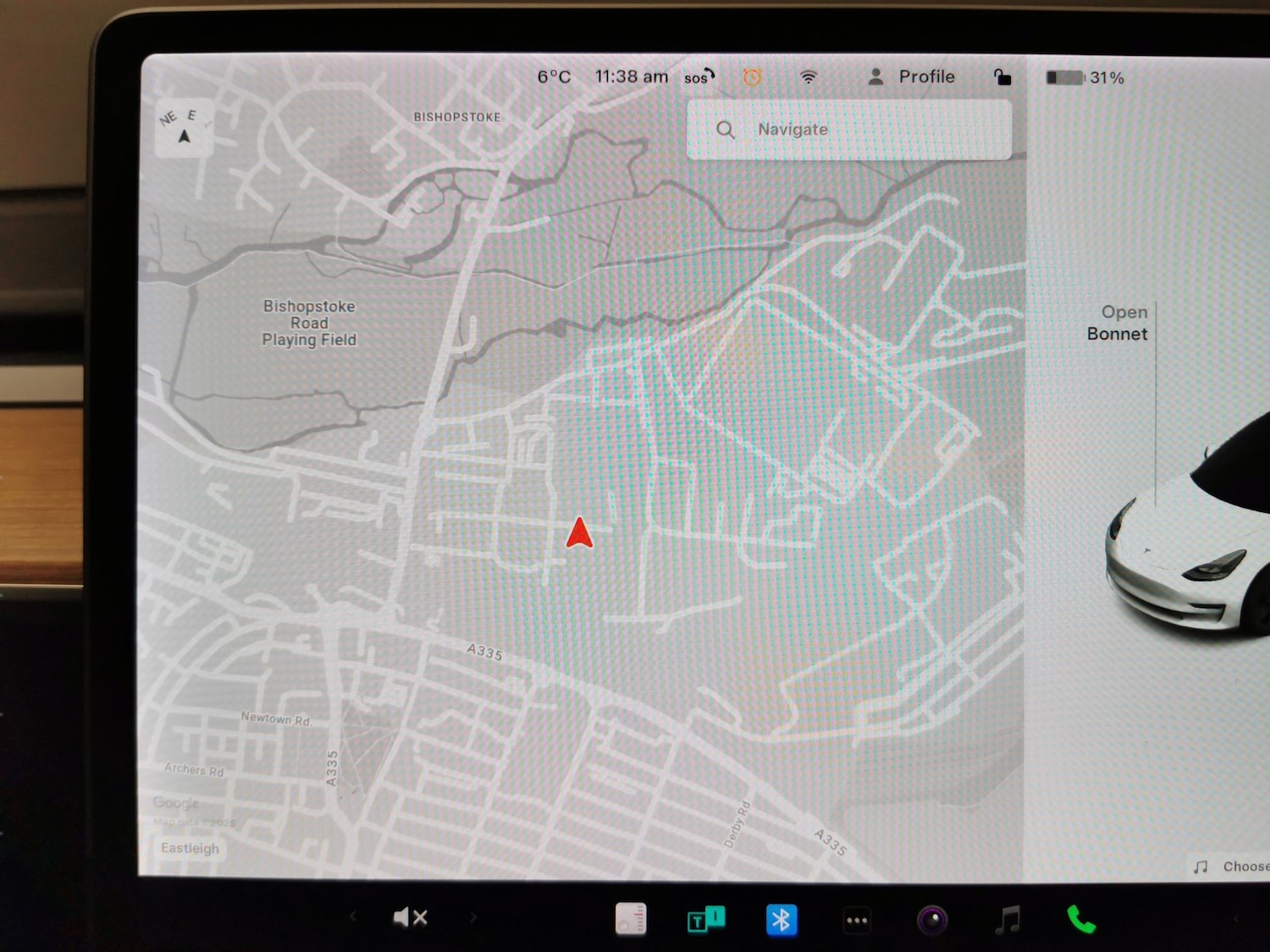1270x952 pixels.
Task: Open the Bluetooth app icon
Action: click(x=781, y=920)
